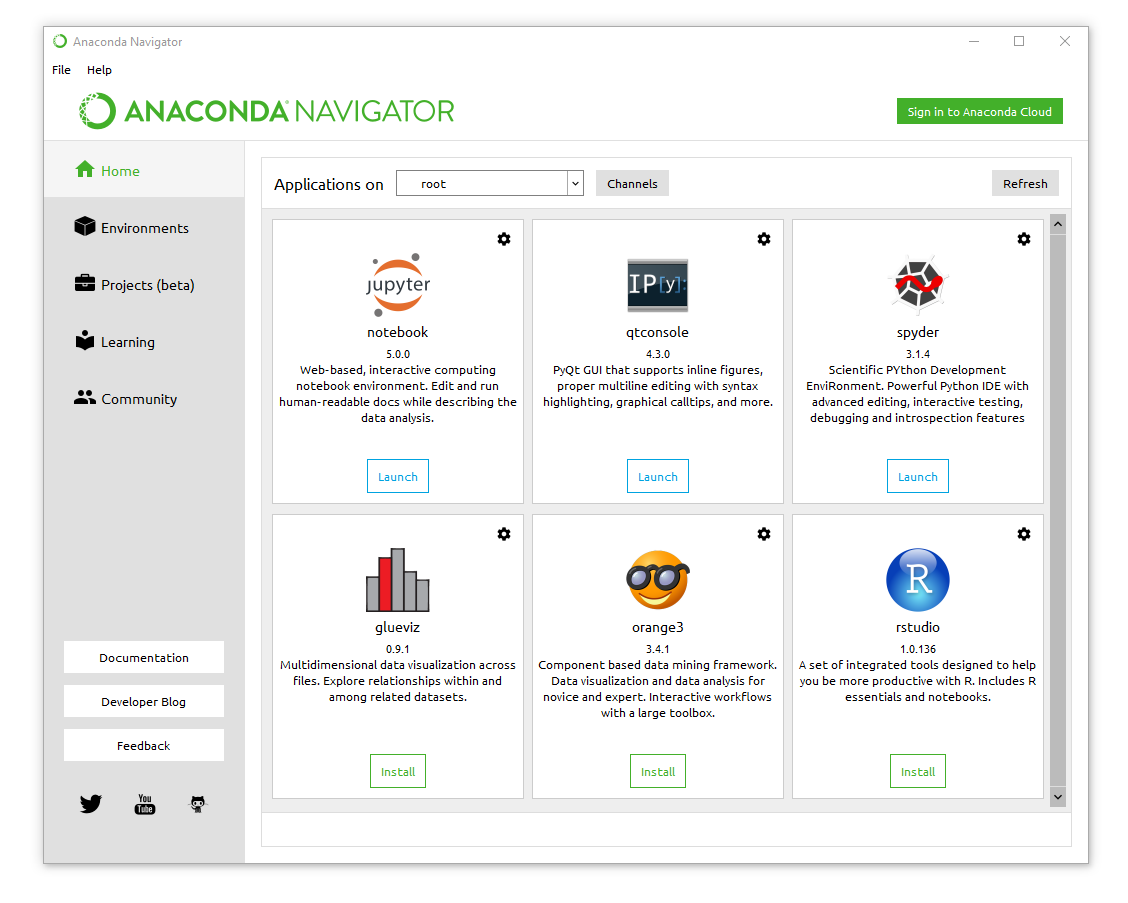
Task: Click the orange3 version 3.4.1 text
Action: (x=658, y=649)
